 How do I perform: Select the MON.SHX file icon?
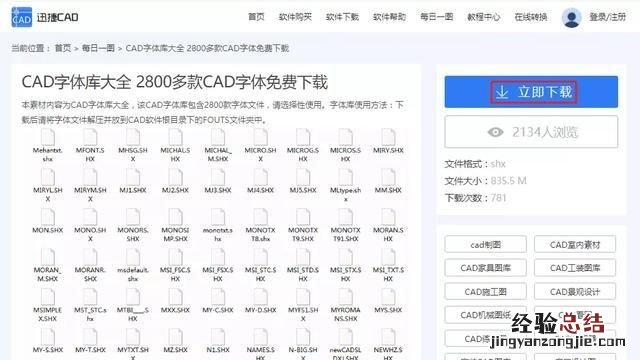(48, 217)
